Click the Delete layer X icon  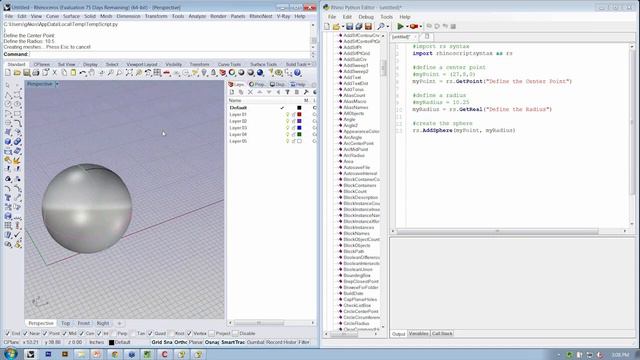pos(250,92)
